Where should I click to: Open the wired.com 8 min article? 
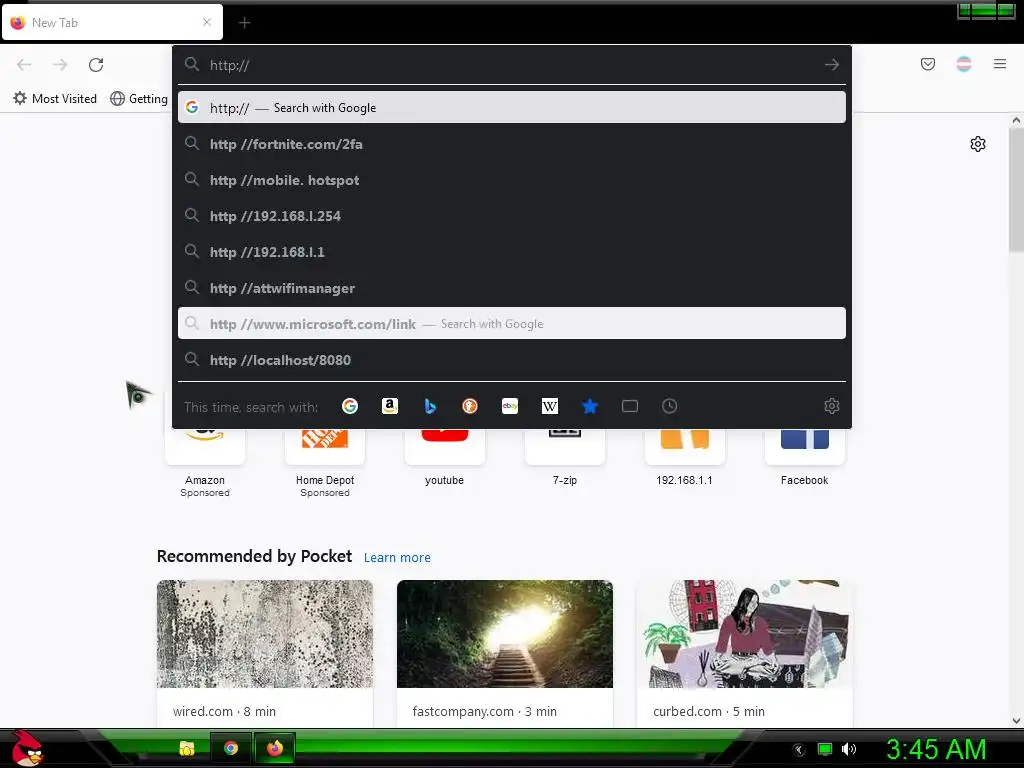tap(264, 653)
